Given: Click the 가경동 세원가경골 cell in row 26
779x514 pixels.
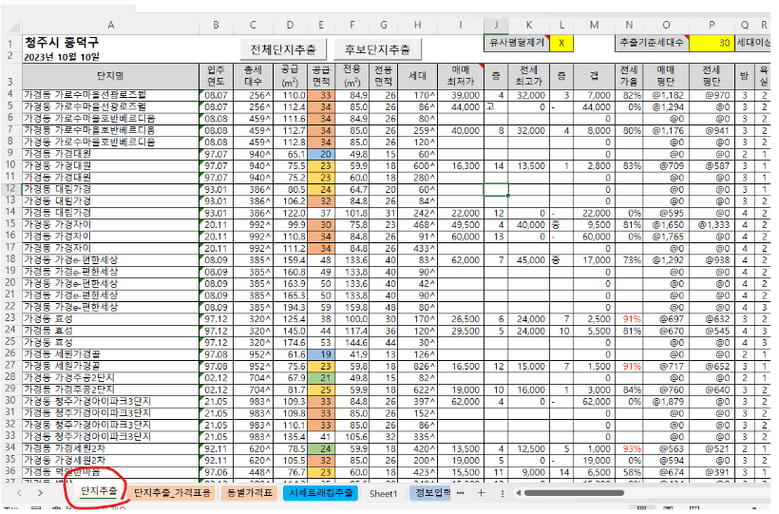Looking at the screenshot, I should (110, 354).
